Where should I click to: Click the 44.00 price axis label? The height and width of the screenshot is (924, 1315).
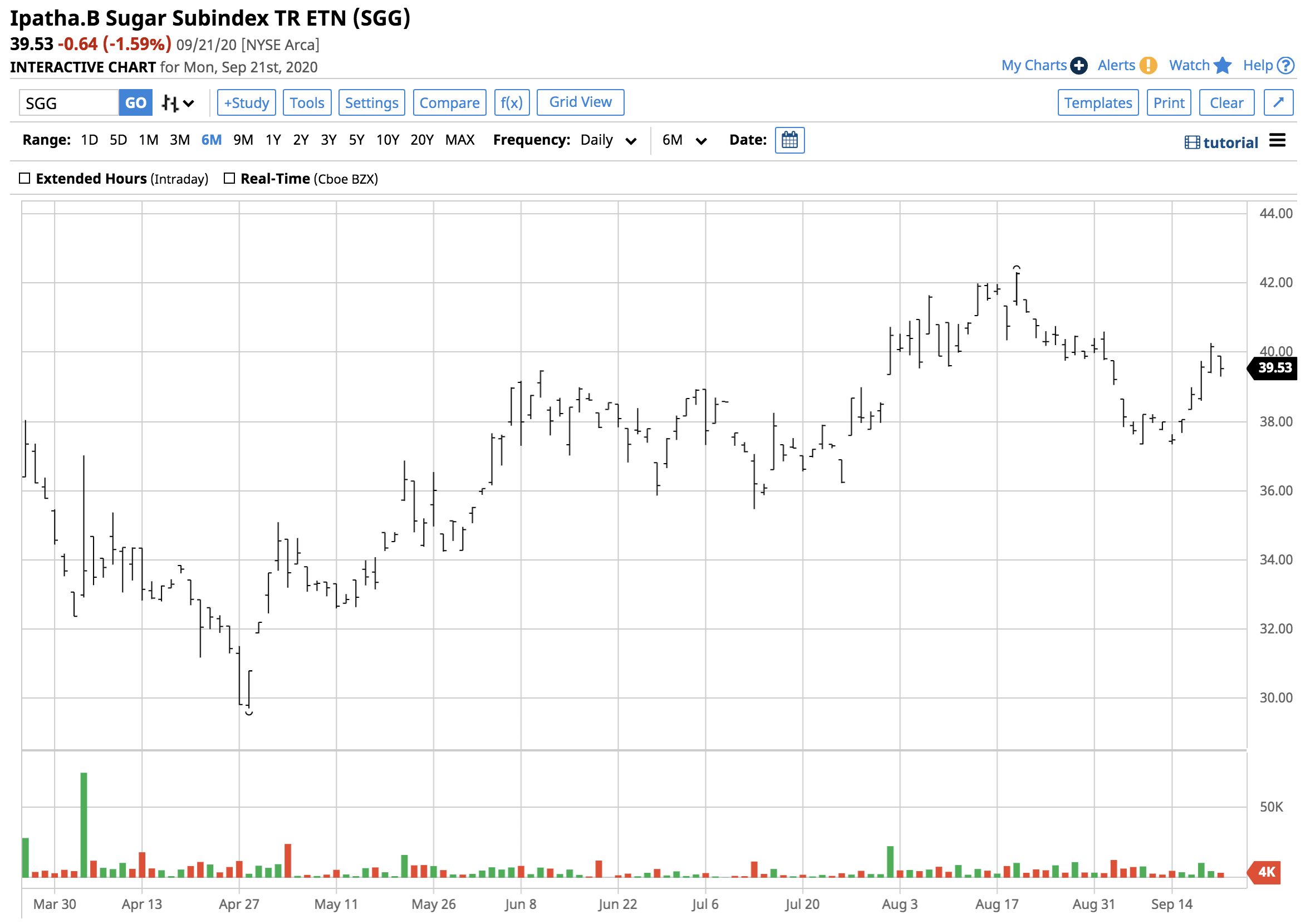[x=1275, y=214]
